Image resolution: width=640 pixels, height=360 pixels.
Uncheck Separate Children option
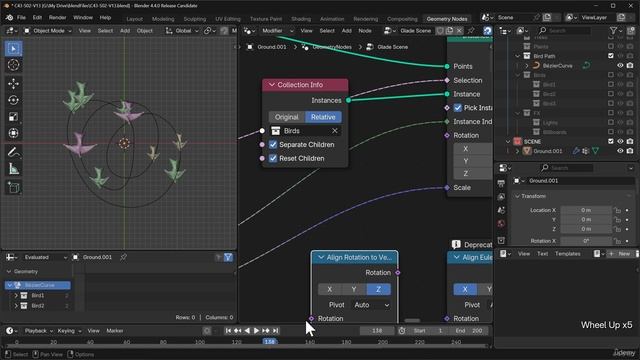(273, 144)
